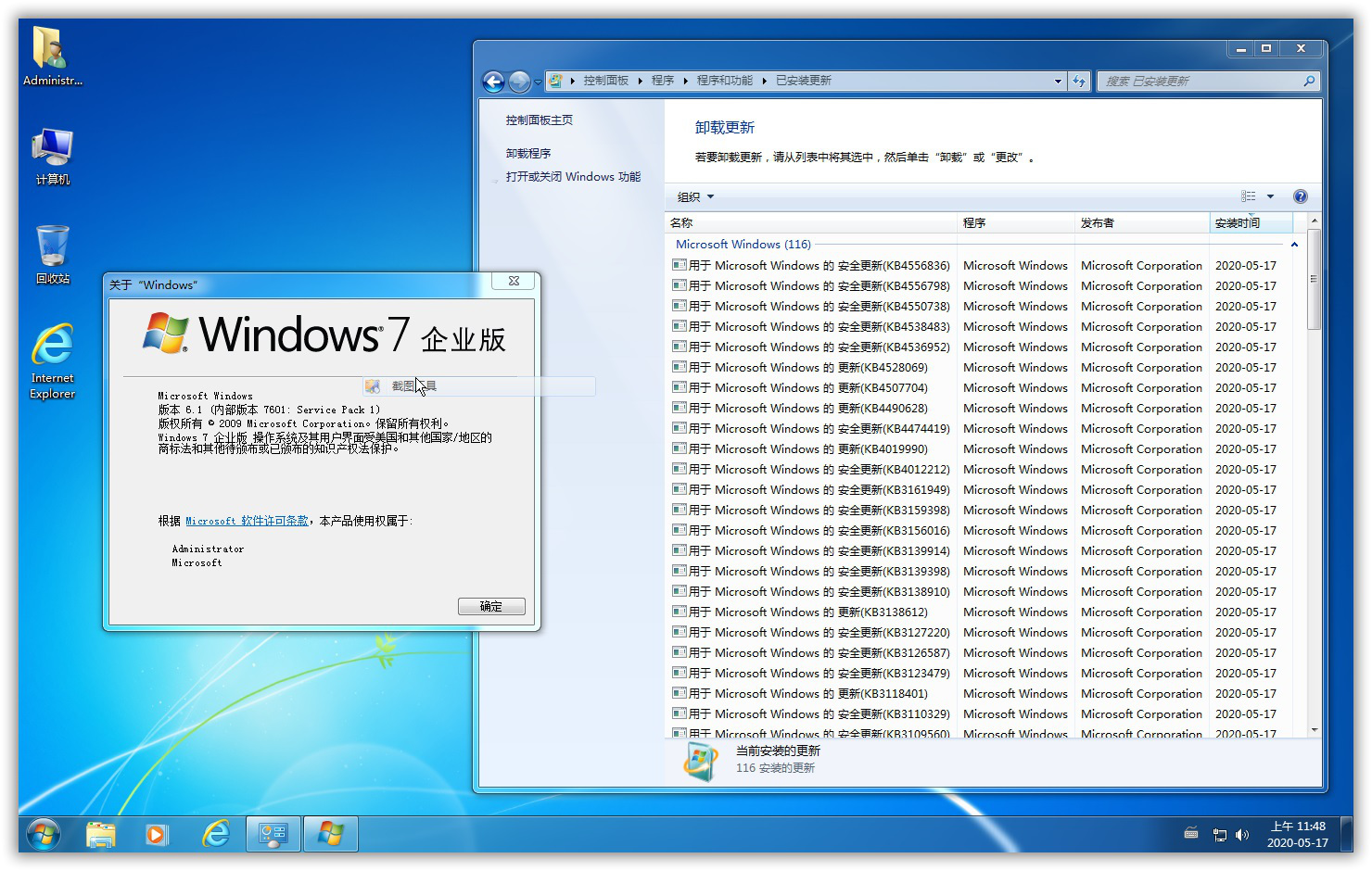
Task: Open Windows Media Player from taskbar
Action: (x=158, y=834)
